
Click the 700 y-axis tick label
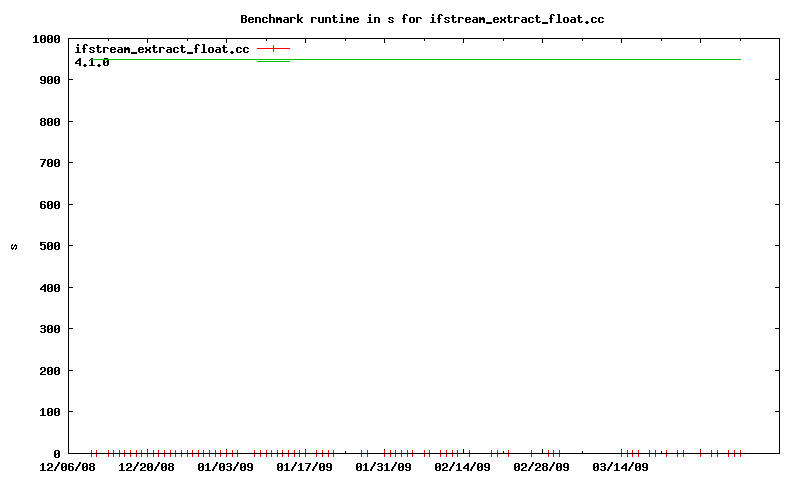(x=48, y=163)
